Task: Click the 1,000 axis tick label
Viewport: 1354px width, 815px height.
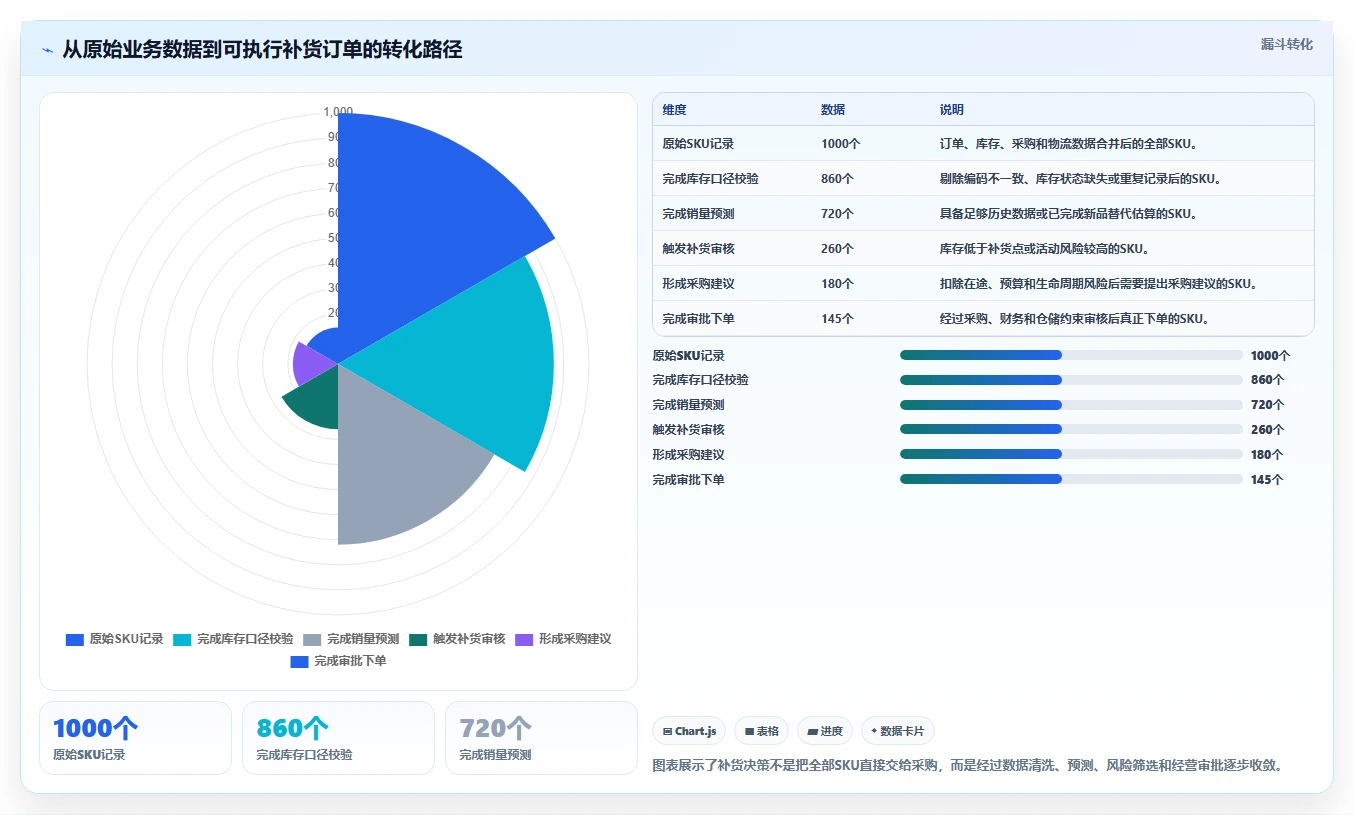Action: [338, 112]
